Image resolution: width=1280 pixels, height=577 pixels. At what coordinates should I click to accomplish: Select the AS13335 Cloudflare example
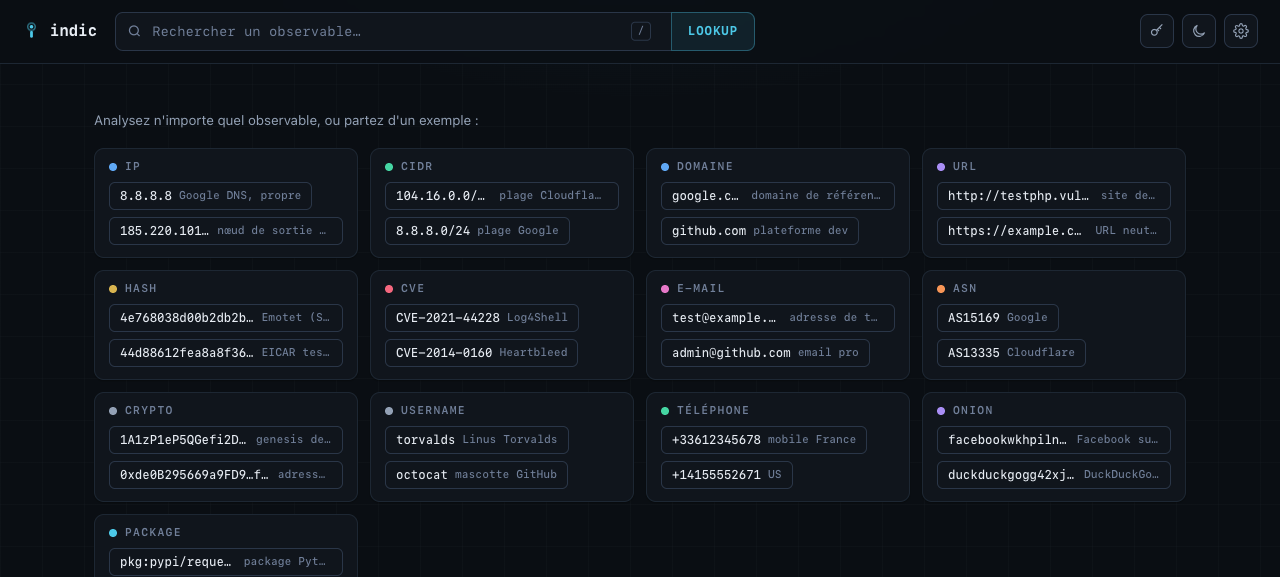(1011, 353)
